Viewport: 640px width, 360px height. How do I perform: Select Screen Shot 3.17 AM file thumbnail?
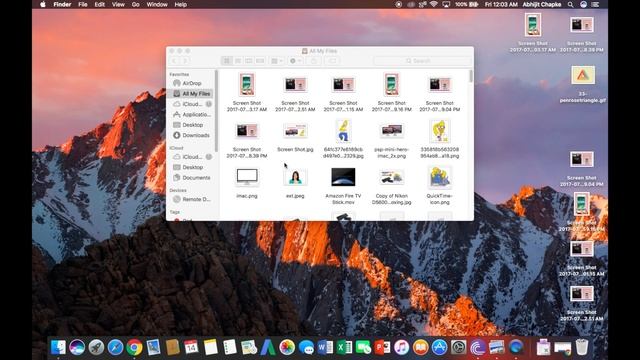pyautogui.click(x=247, y=84)
